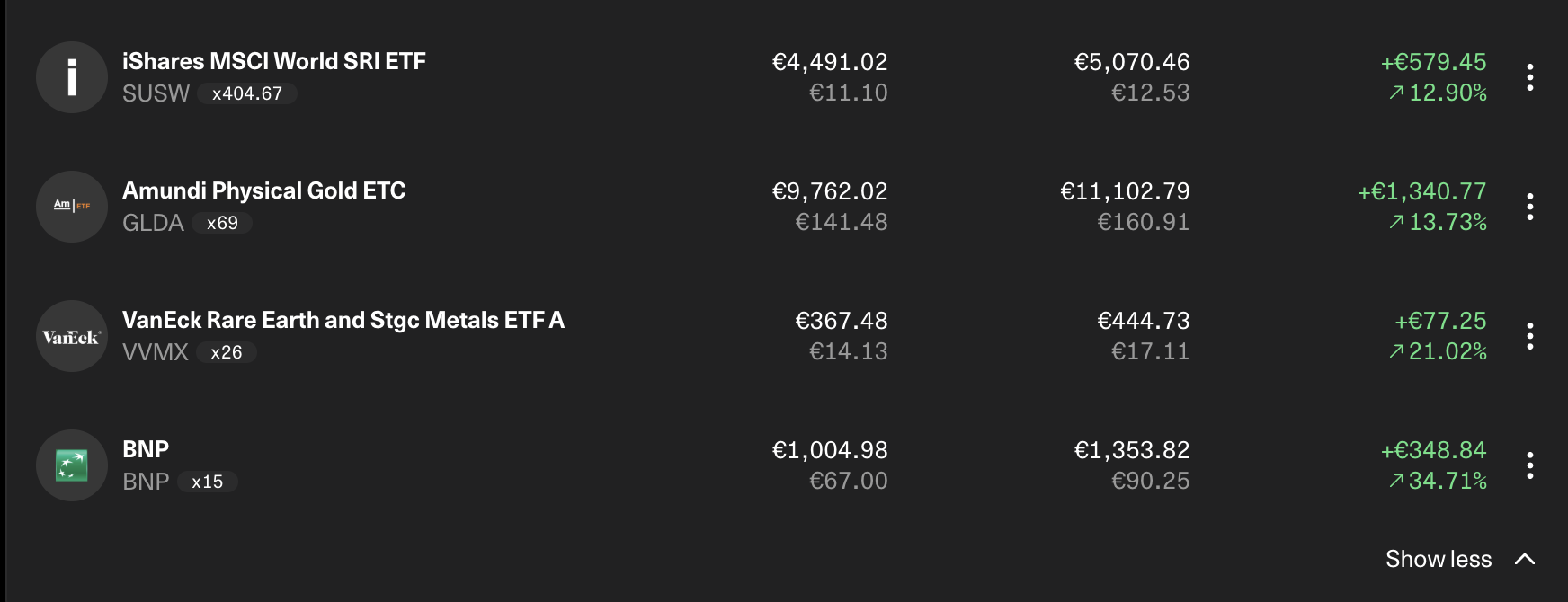Click the chevron-up arrow beside Show less
Viewport: 1568px width, 602px height.
[x=1525, y=559]
